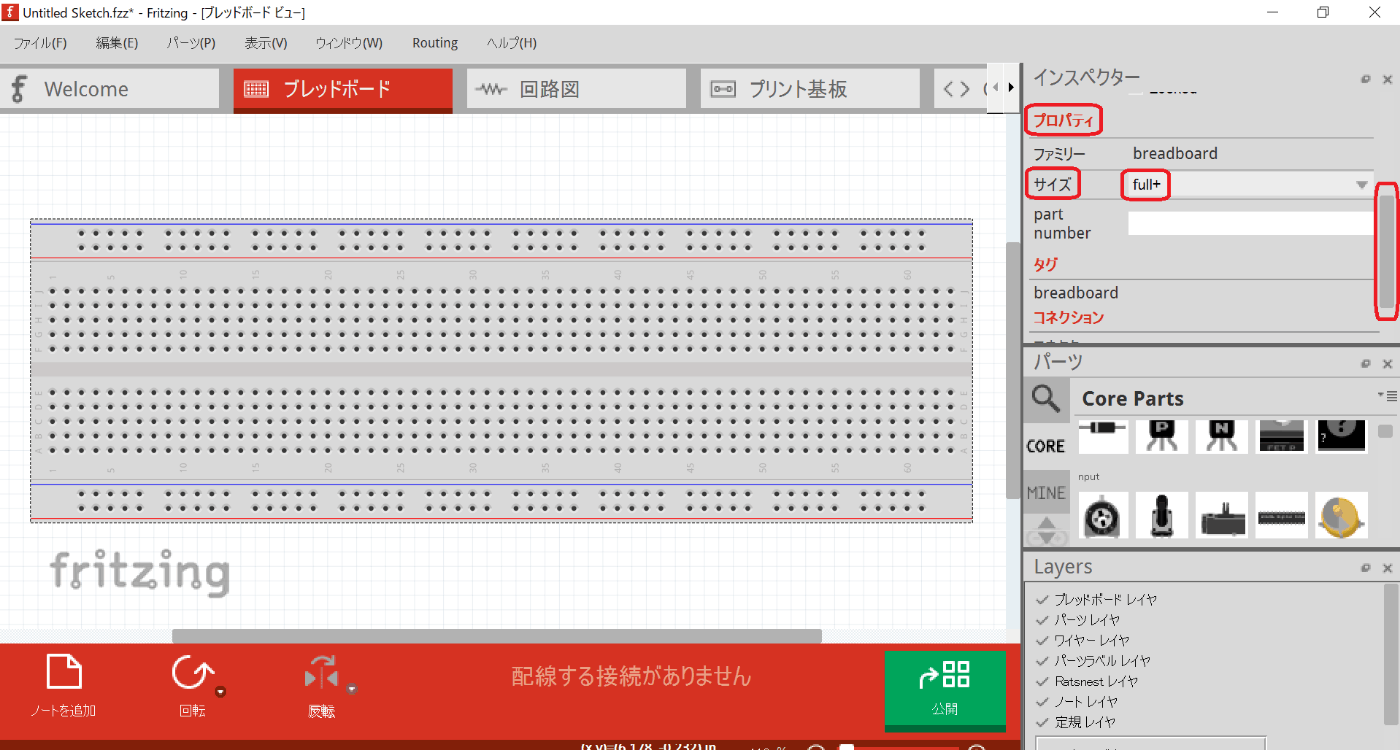The height and width of the screenshot is (750, 1400).
Task: Close the Inspector panel
Action: 1387,79
